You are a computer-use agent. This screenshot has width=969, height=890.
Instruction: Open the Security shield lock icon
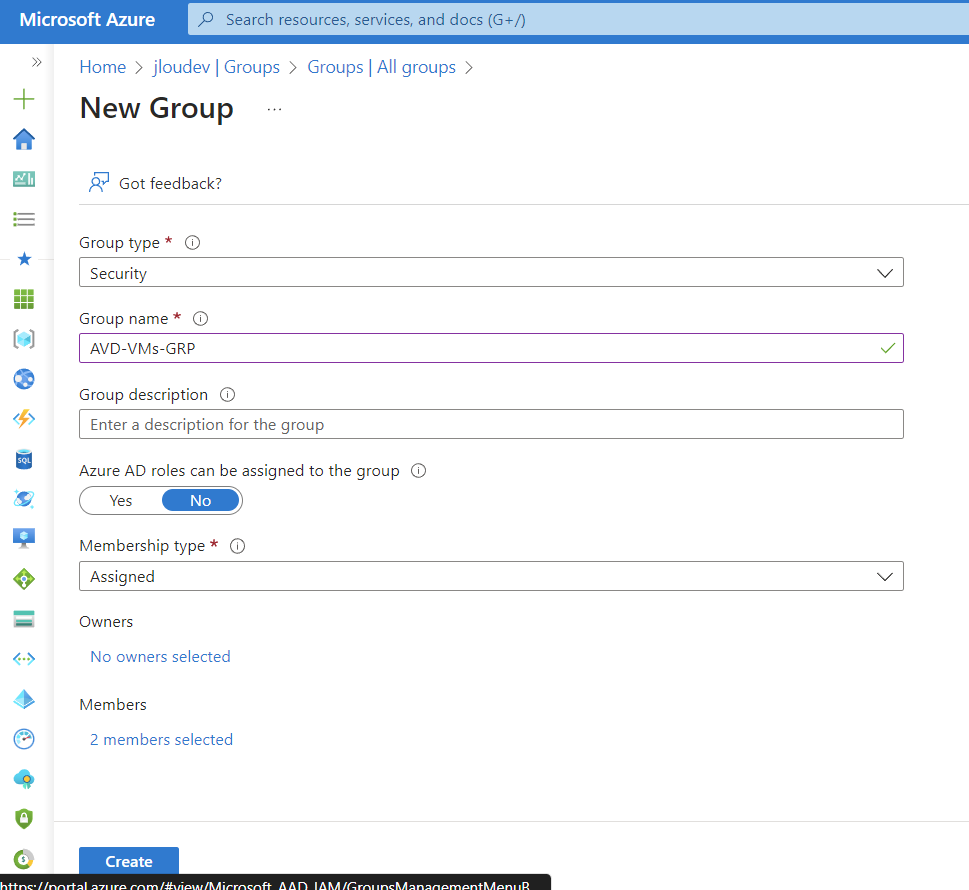coord(23,819)
